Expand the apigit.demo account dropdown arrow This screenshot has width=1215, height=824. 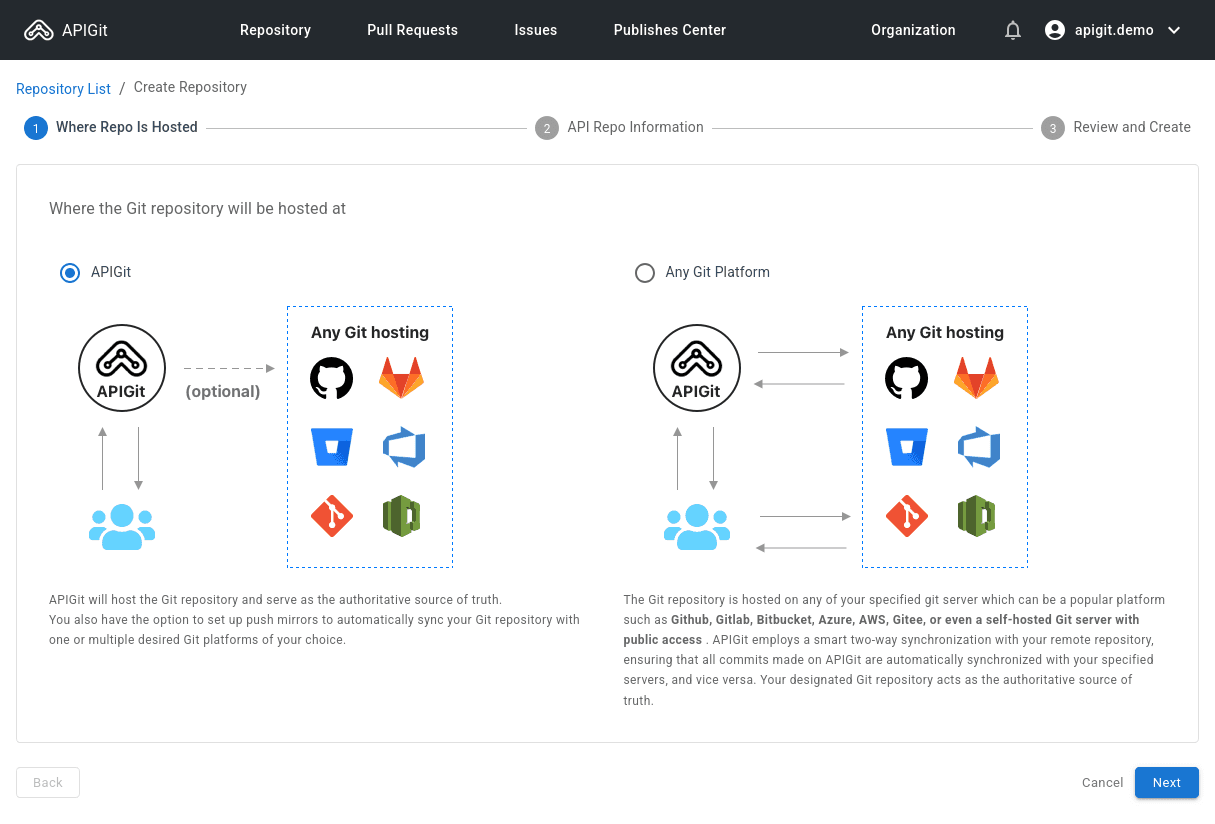[1174, 30]
